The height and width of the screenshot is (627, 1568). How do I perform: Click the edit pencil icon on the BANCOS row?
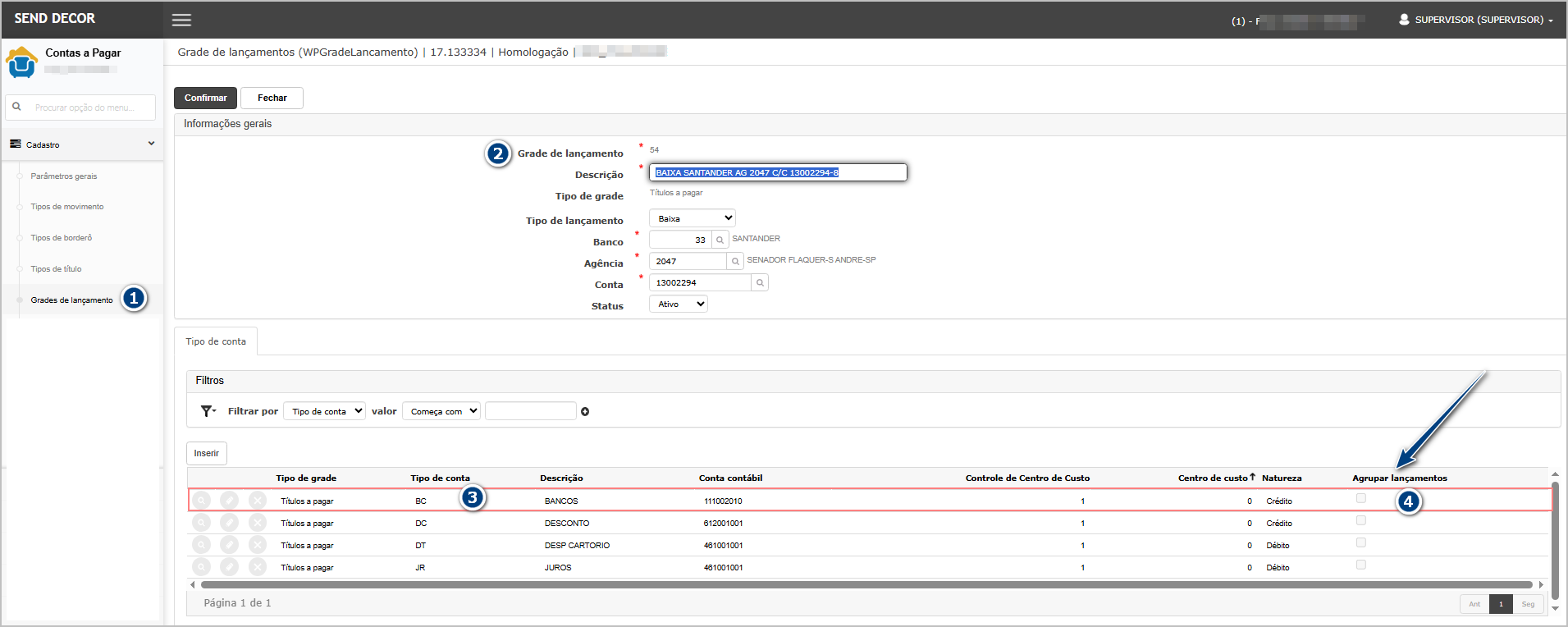pos(230,501)
